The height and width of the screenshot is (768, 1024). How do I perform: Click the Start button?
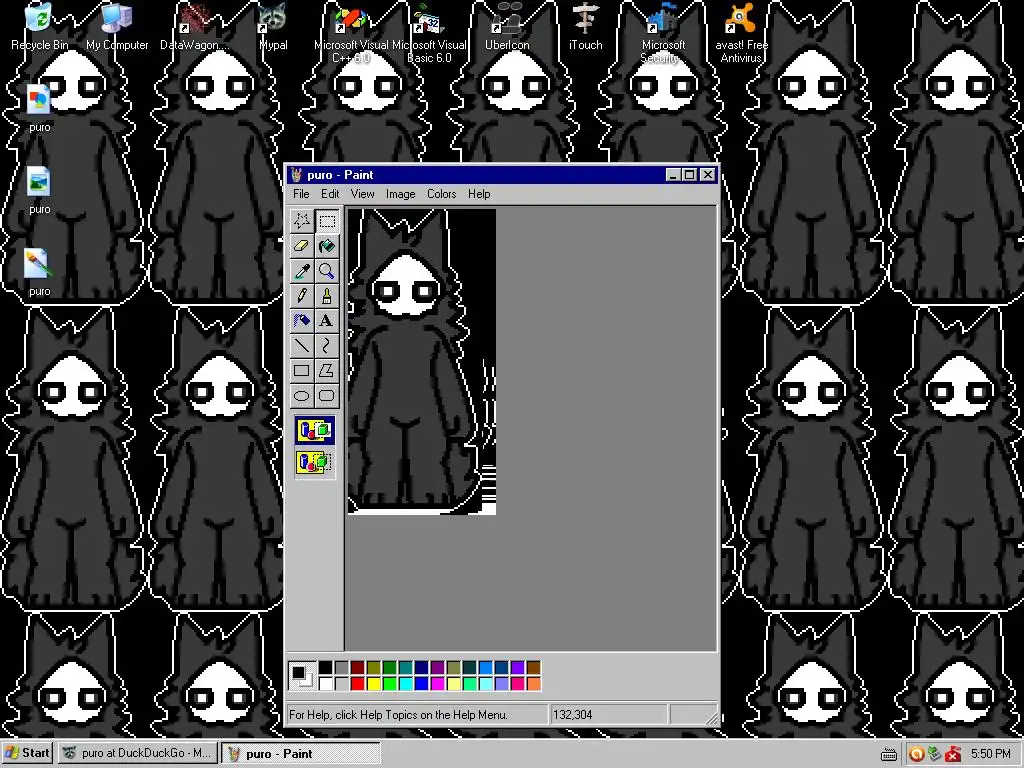(27, 753)
